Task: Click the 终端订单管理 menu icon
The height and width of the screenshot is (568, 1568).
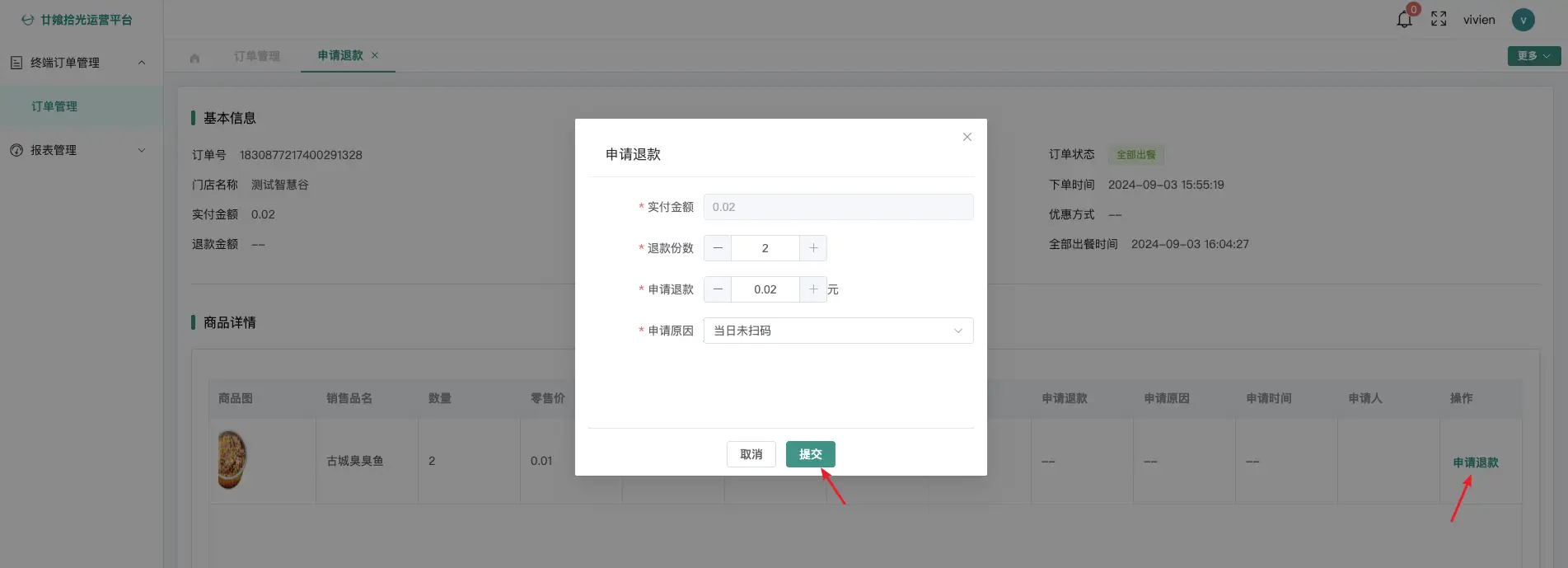Action: click(x=16, y=63)
